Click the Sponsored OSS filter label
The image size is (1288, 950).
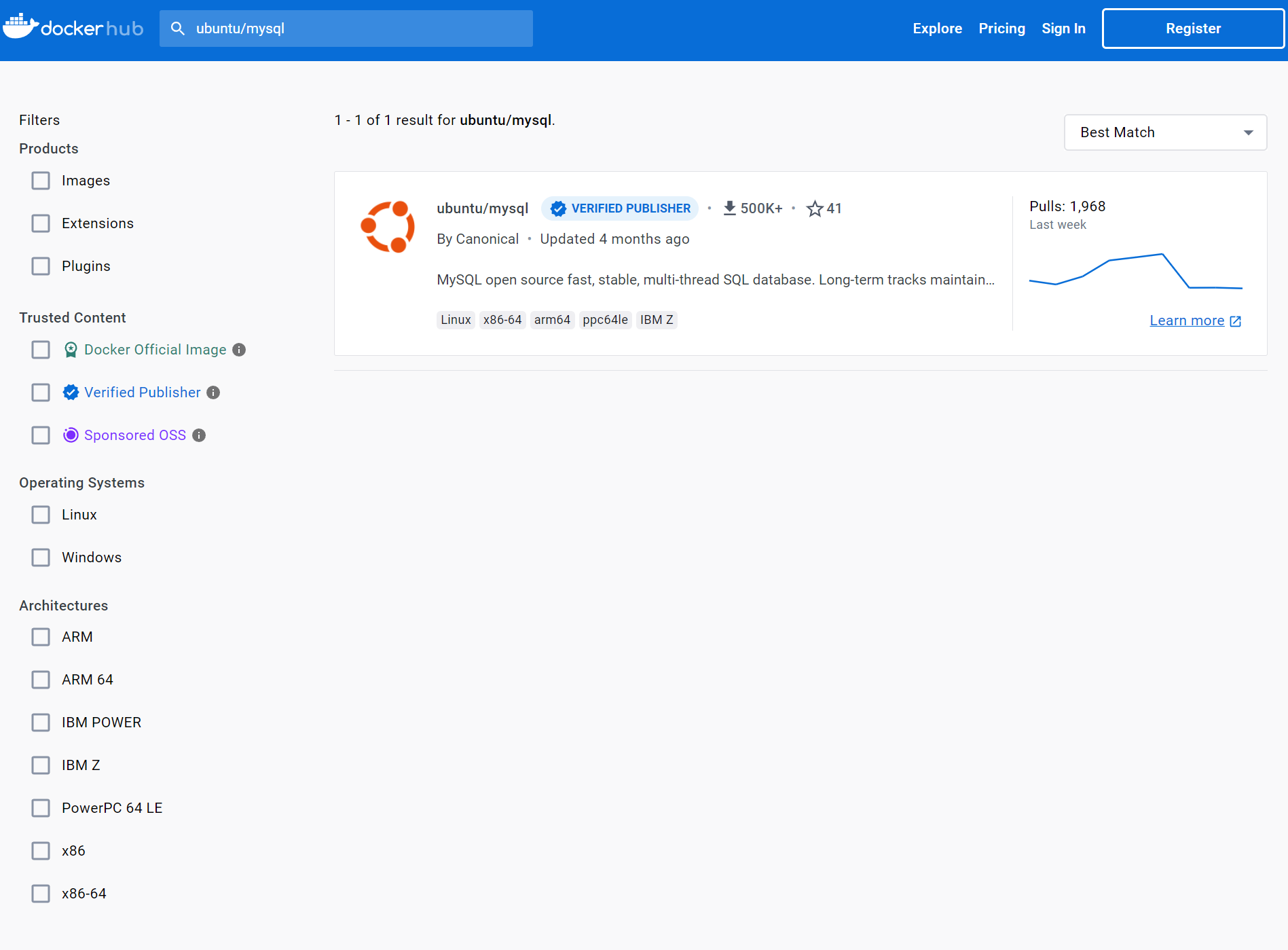[x=135, y=435]
